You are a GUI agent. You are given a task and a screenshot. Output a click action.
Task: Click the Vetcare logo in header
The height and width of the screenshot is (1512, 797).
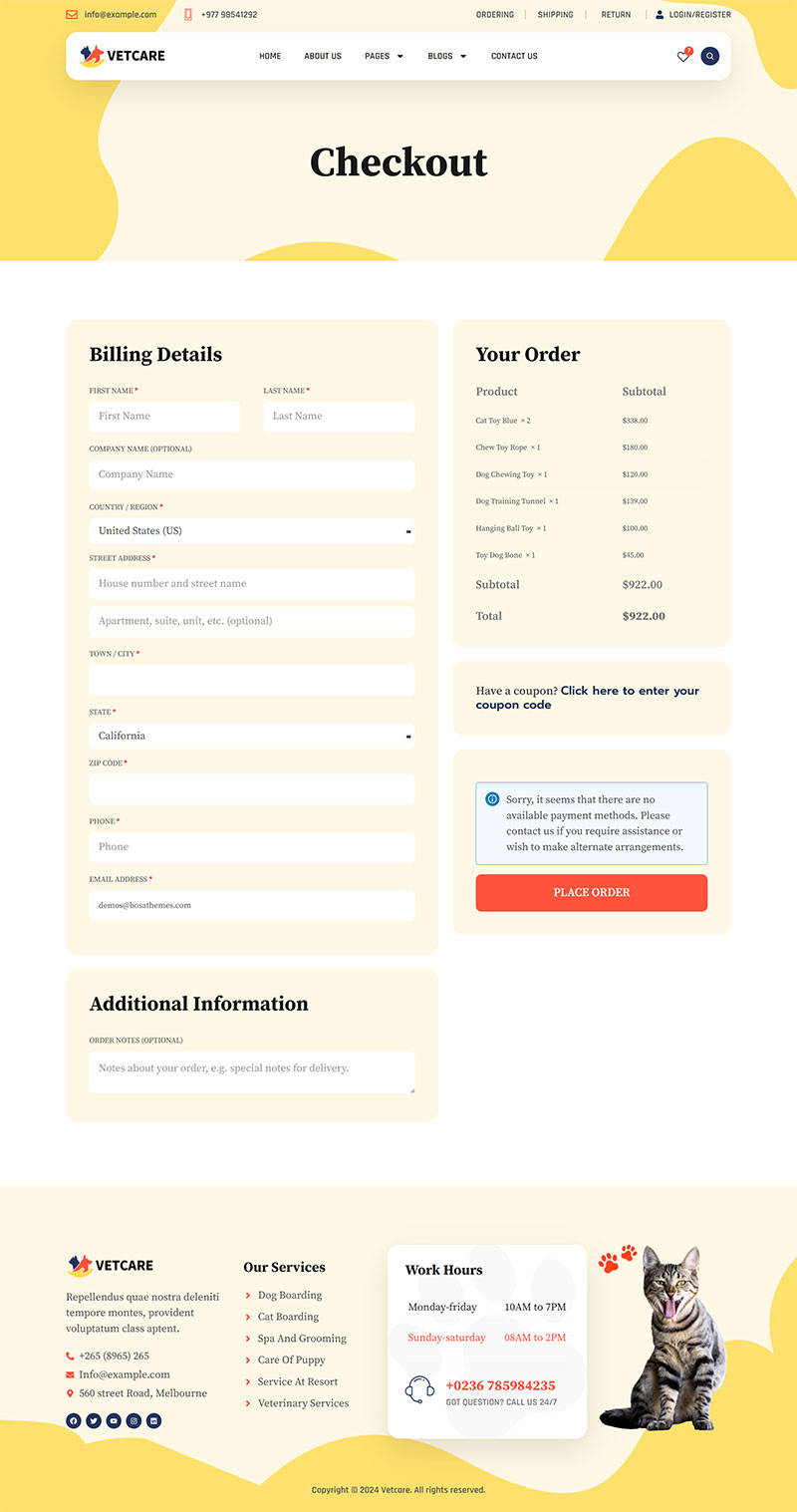point(123,56)
